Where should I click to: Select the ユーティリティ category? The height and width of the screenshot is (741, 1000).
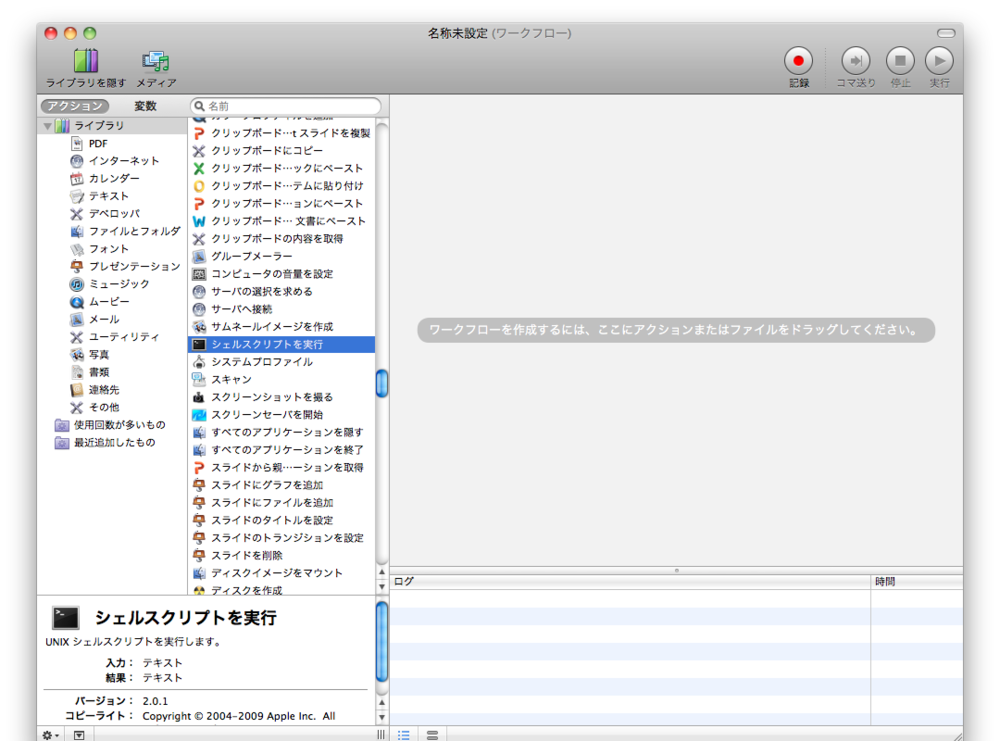coord(115,337)
